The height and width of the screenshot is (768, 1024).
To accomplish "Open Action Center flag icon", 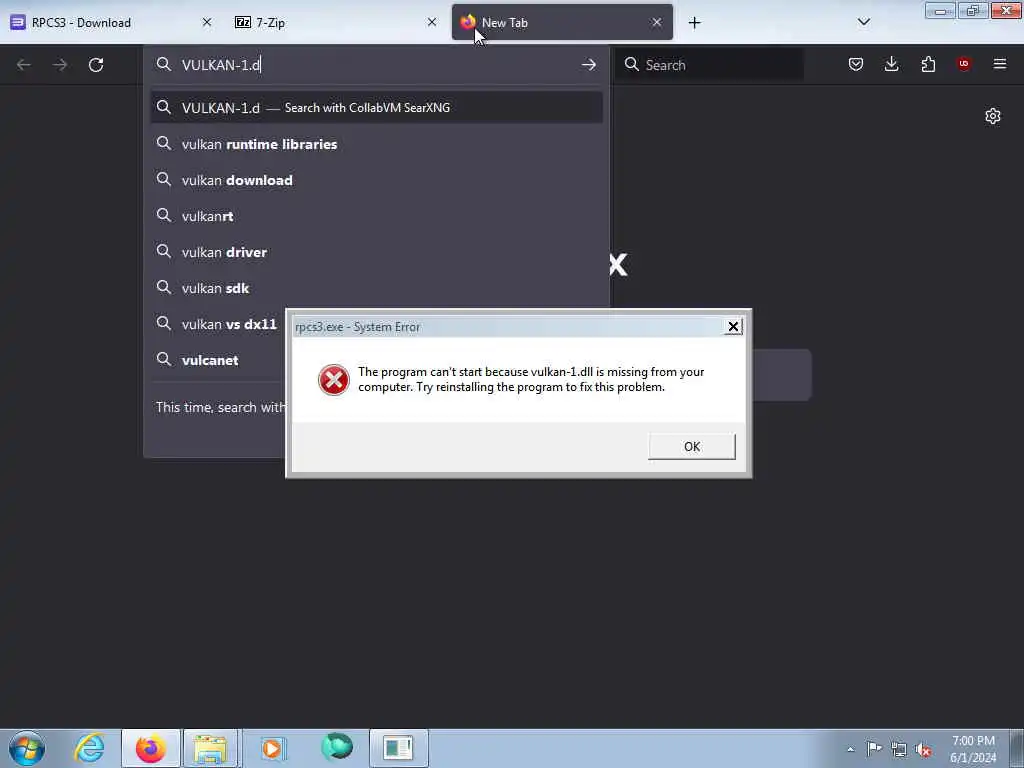I will click(x=874, y=749).
